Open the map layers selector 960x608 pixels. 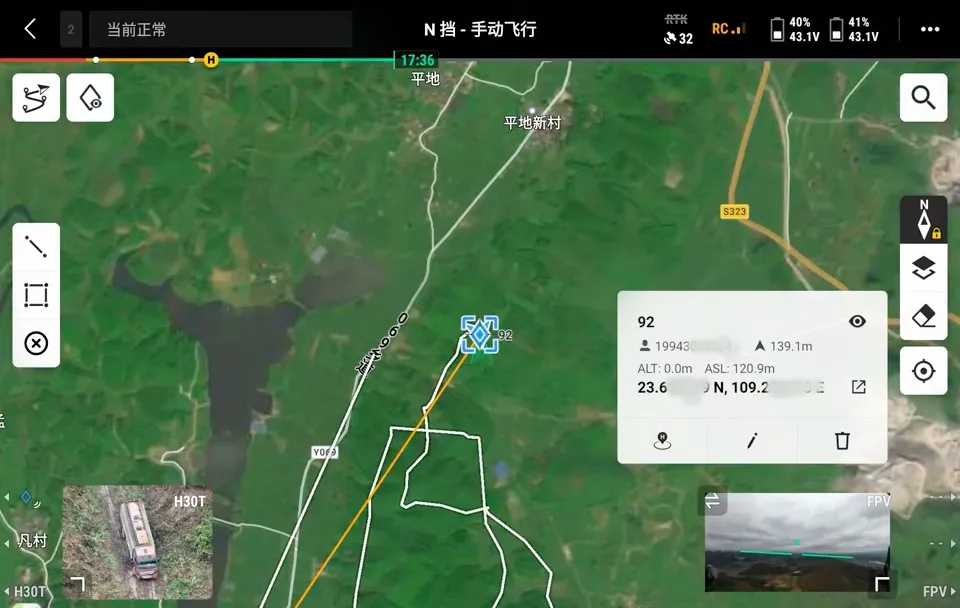(x=923, y=268)
